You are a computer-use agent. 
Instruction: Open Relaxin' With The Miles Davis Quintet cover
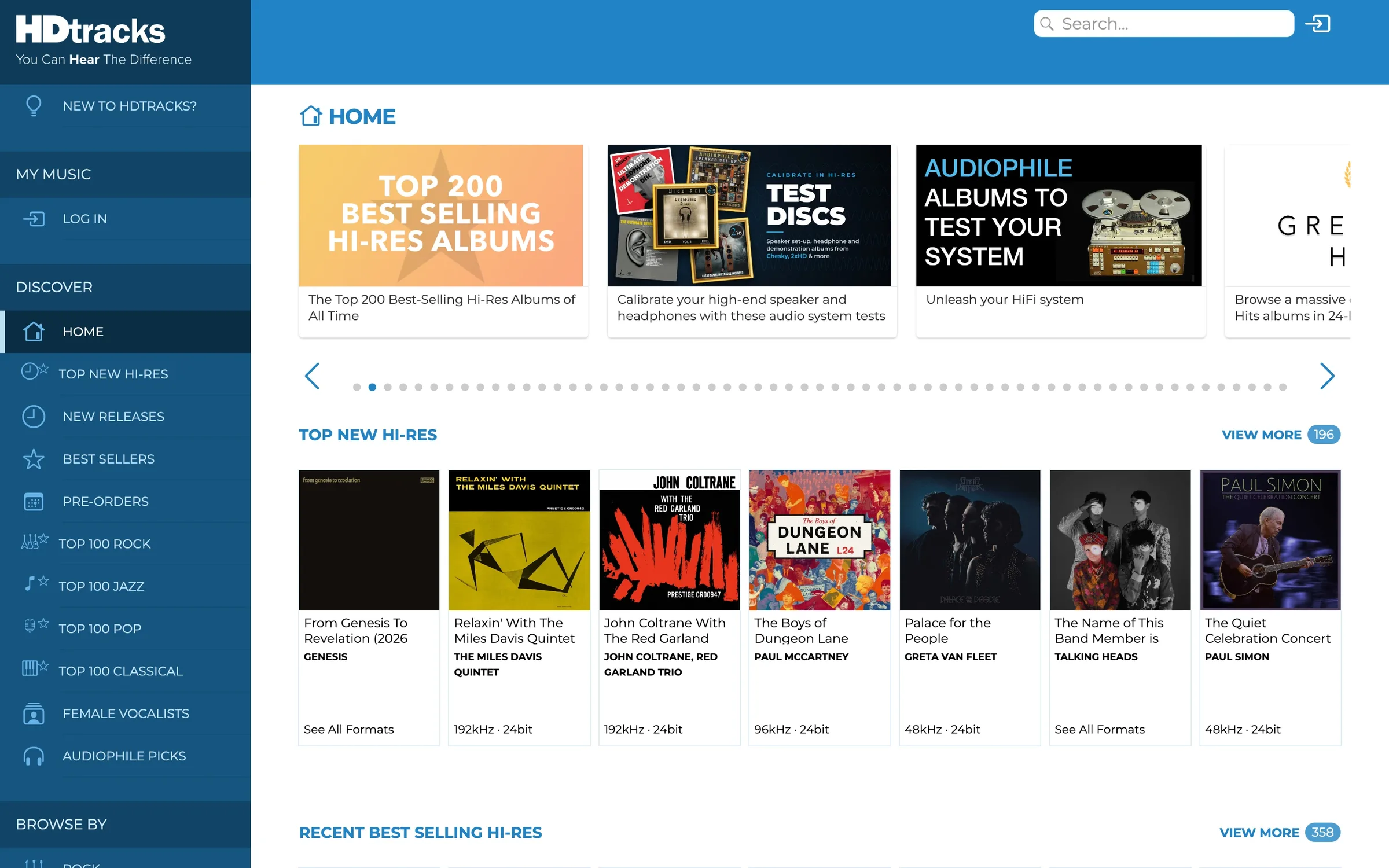coord(519,540)
